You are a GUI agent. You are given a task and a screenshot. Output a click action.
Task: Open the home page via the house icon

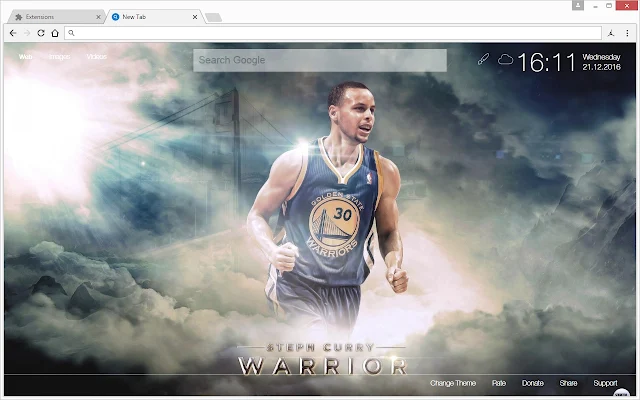pos(55,33)
